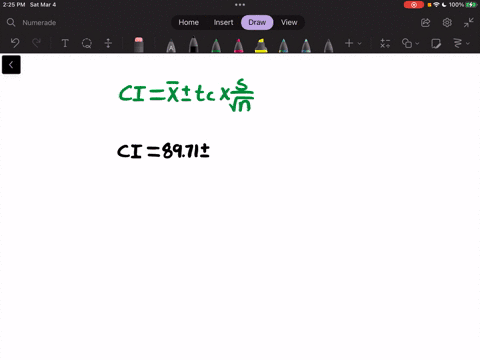Go back with the chevron button
Viewport: 480px width, 360px height.
point(11,65)
